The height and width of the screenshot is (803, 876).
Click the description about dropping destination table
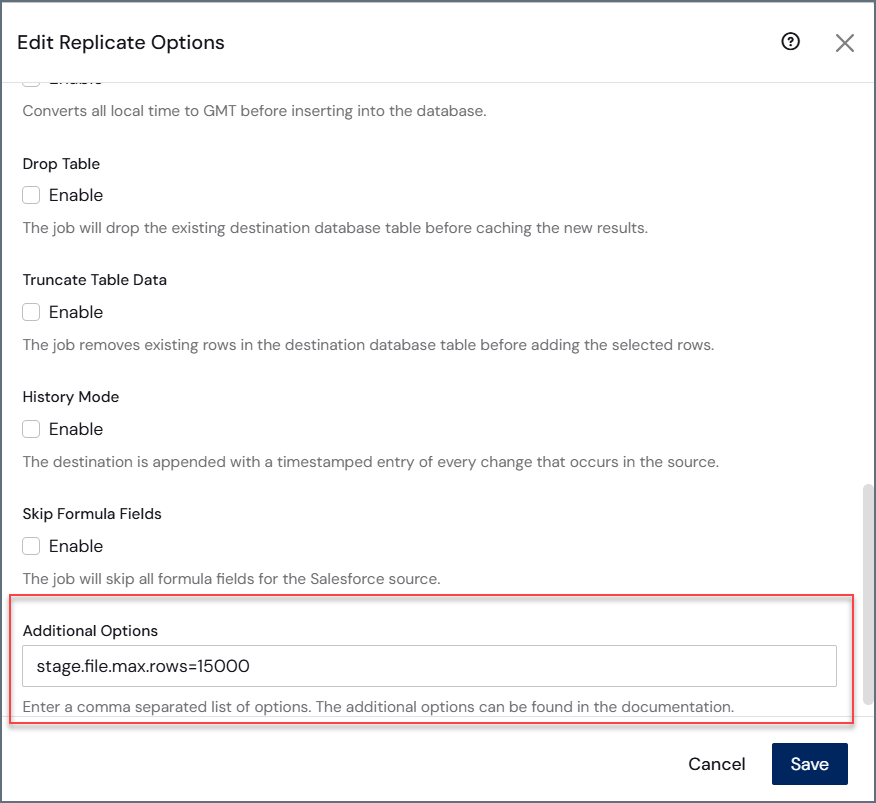point(335,228)
